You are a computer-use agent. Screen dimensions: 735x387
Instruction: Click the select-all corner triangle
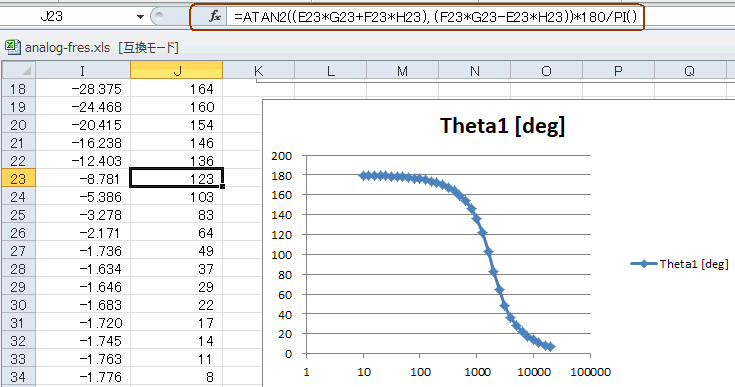pos(19,71)
